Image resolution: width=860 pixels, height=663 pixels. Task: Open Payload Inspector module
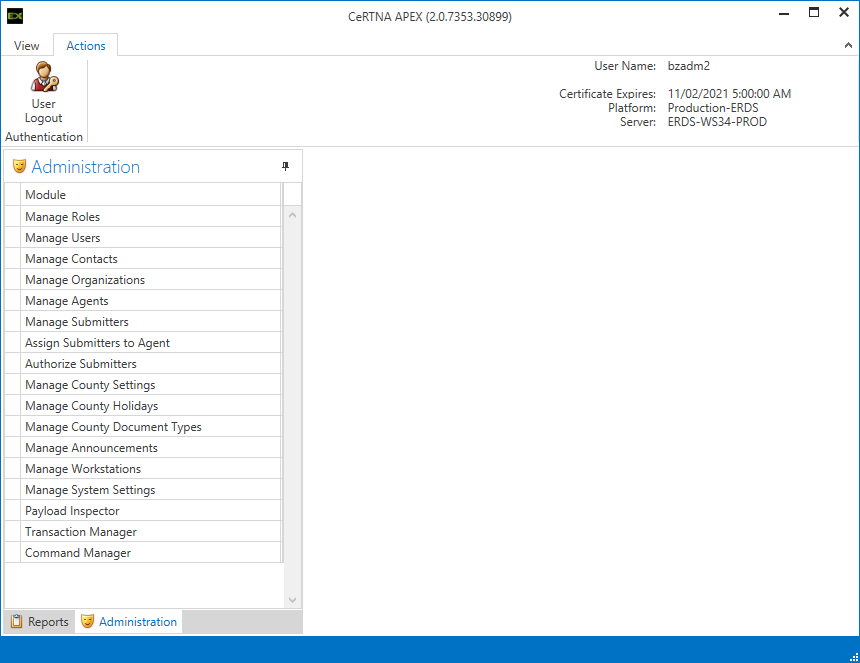tap(72, 511)
